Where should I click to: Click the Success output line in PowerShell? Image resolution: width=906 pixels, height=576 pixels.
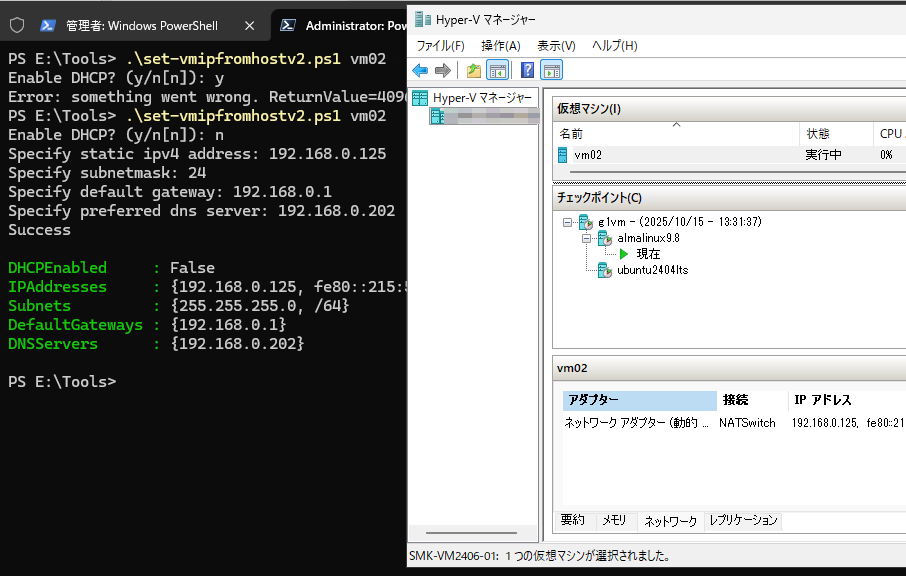(x=39, y=230)
